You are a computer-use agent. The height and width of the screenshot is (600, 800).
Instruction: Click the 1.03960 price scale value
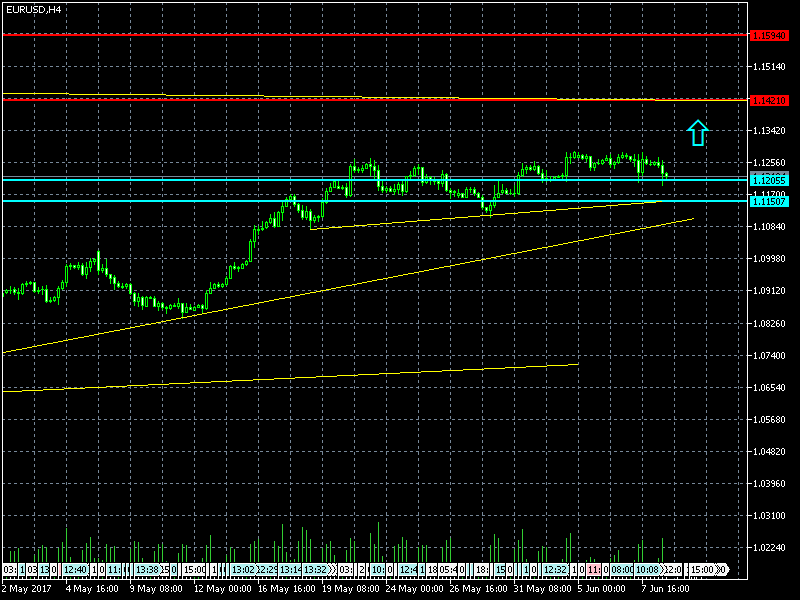[x=769, y=484]
